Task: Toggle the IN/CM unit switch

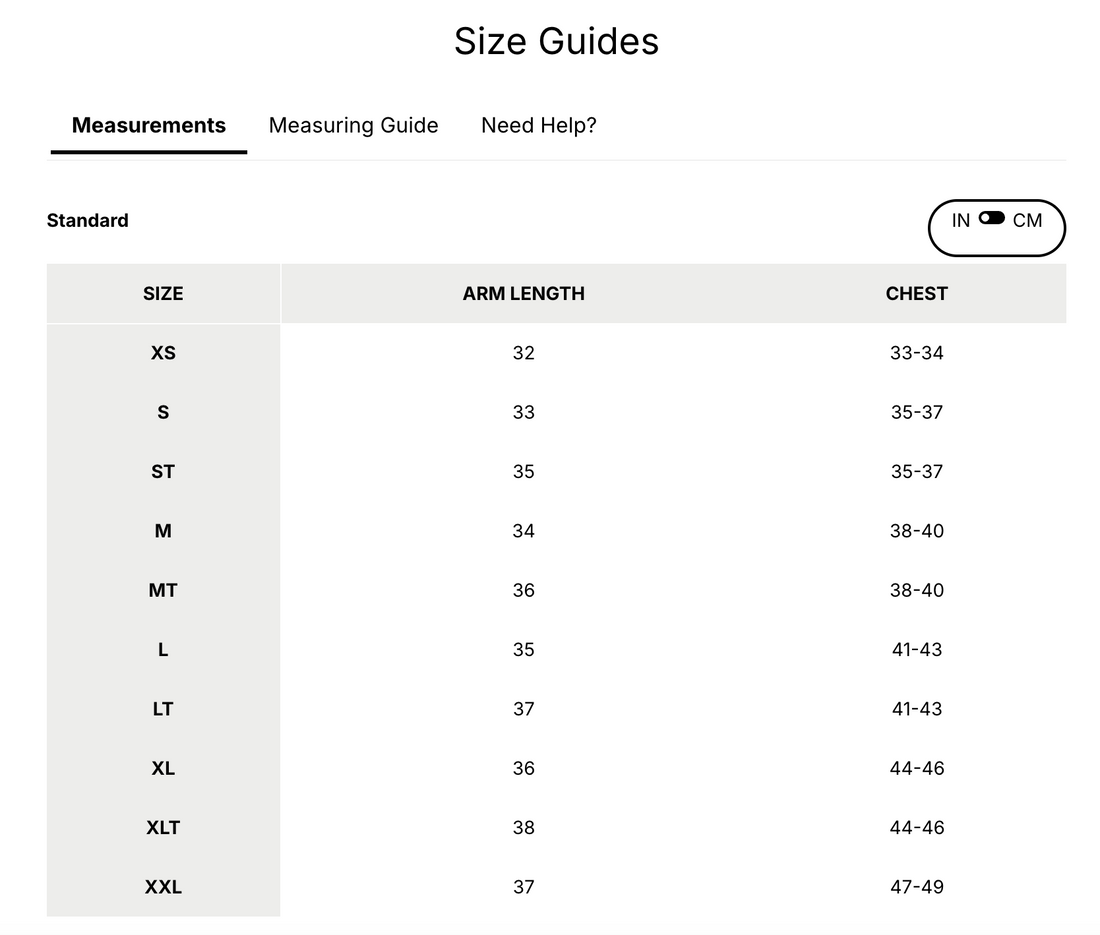Action: coord(991,218)
